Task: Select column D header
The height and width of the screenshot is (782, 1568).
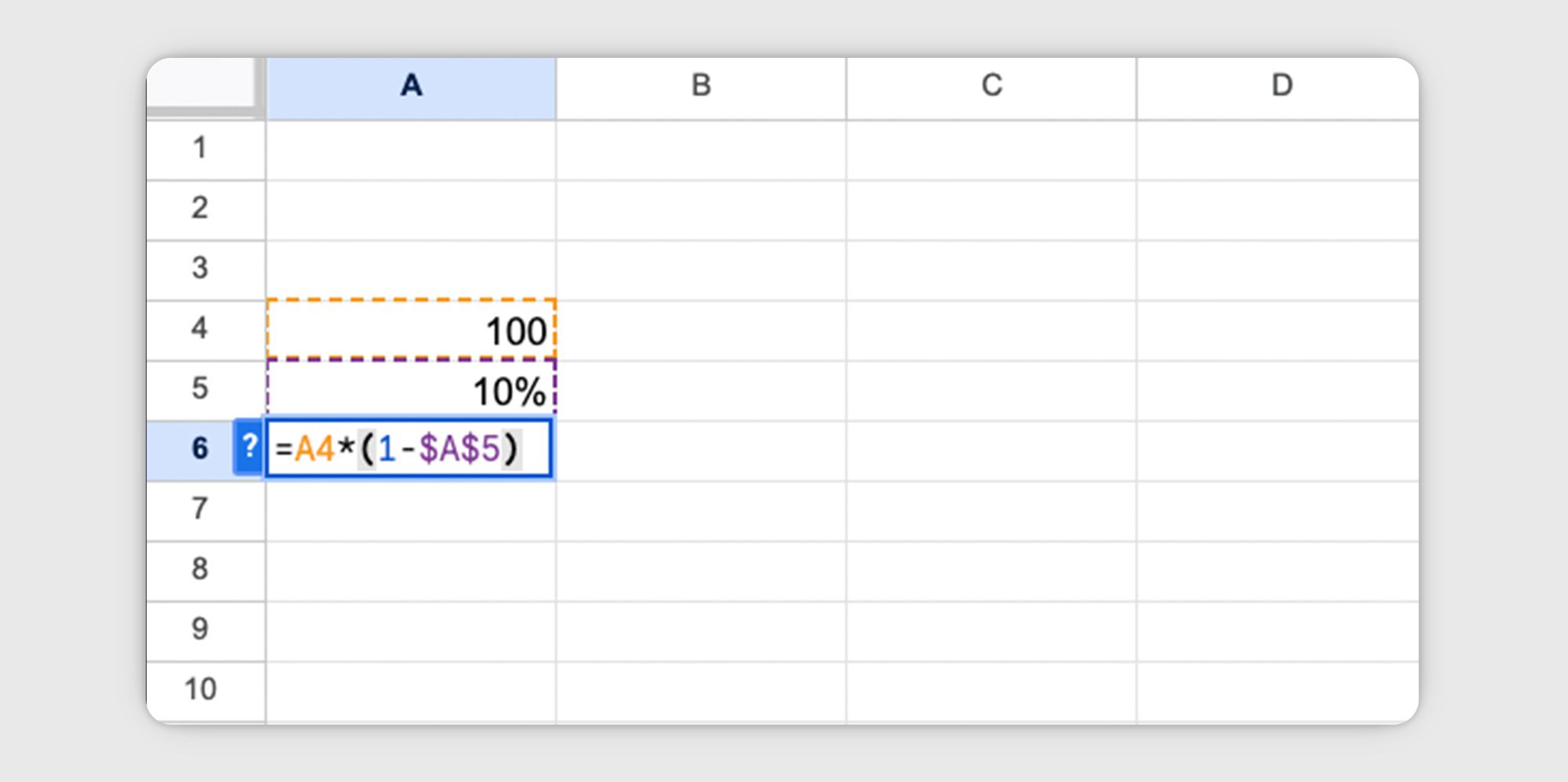Action: (x=1281, y=86)
